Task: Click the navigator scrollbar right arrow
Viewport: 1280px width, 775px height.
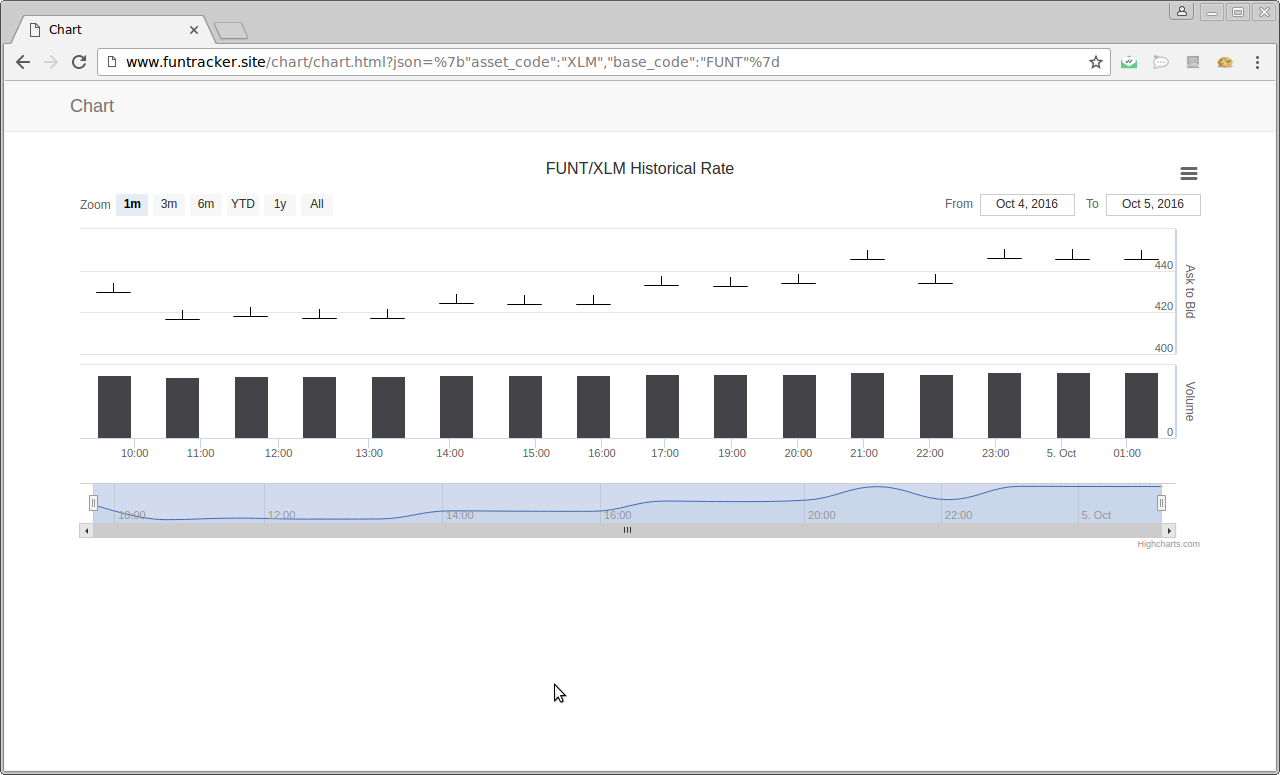Action: (x=1169, y=531)
